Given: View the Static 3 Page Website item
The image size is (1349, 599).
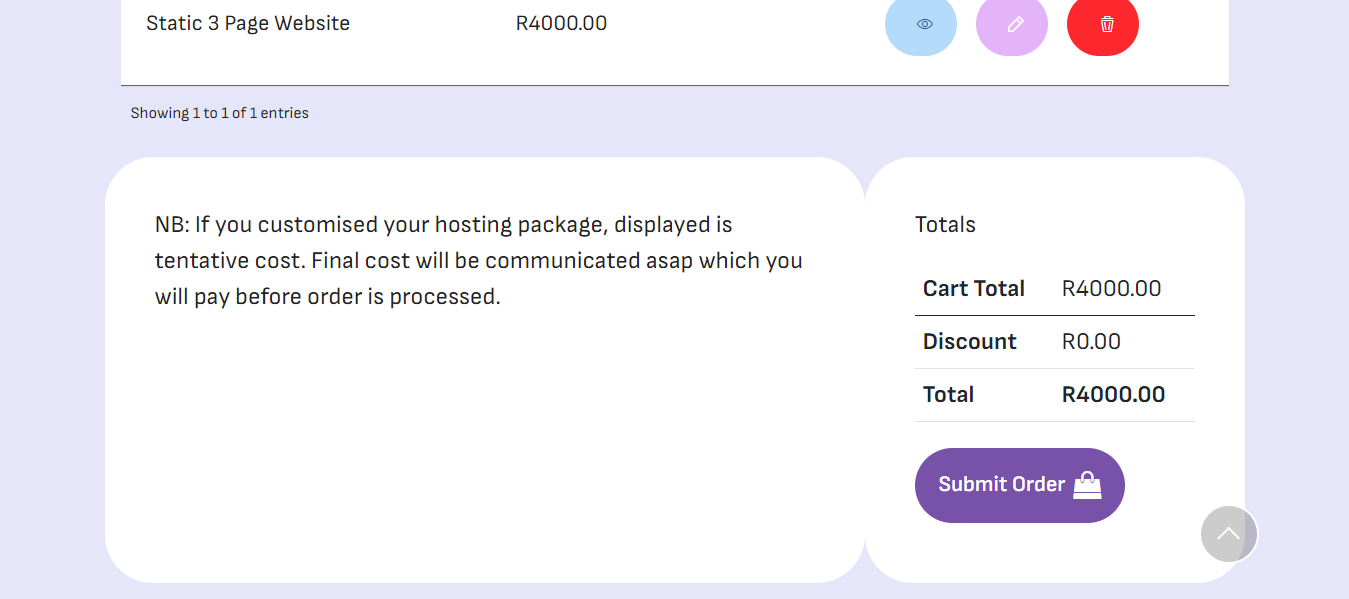Looking at the screenshot, I should pos(920,23).
